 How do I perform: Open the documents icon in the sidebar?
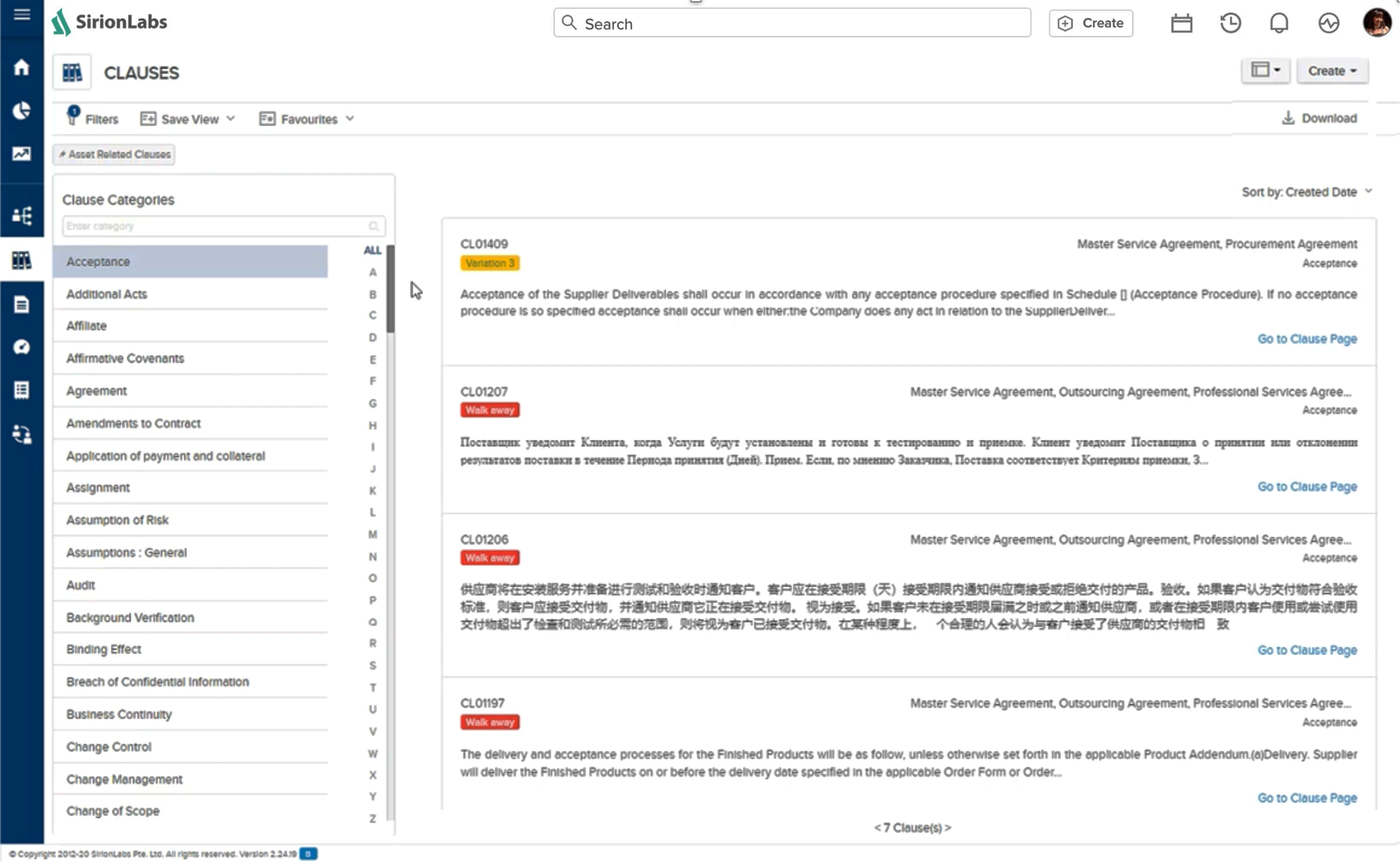coord(22,305)
